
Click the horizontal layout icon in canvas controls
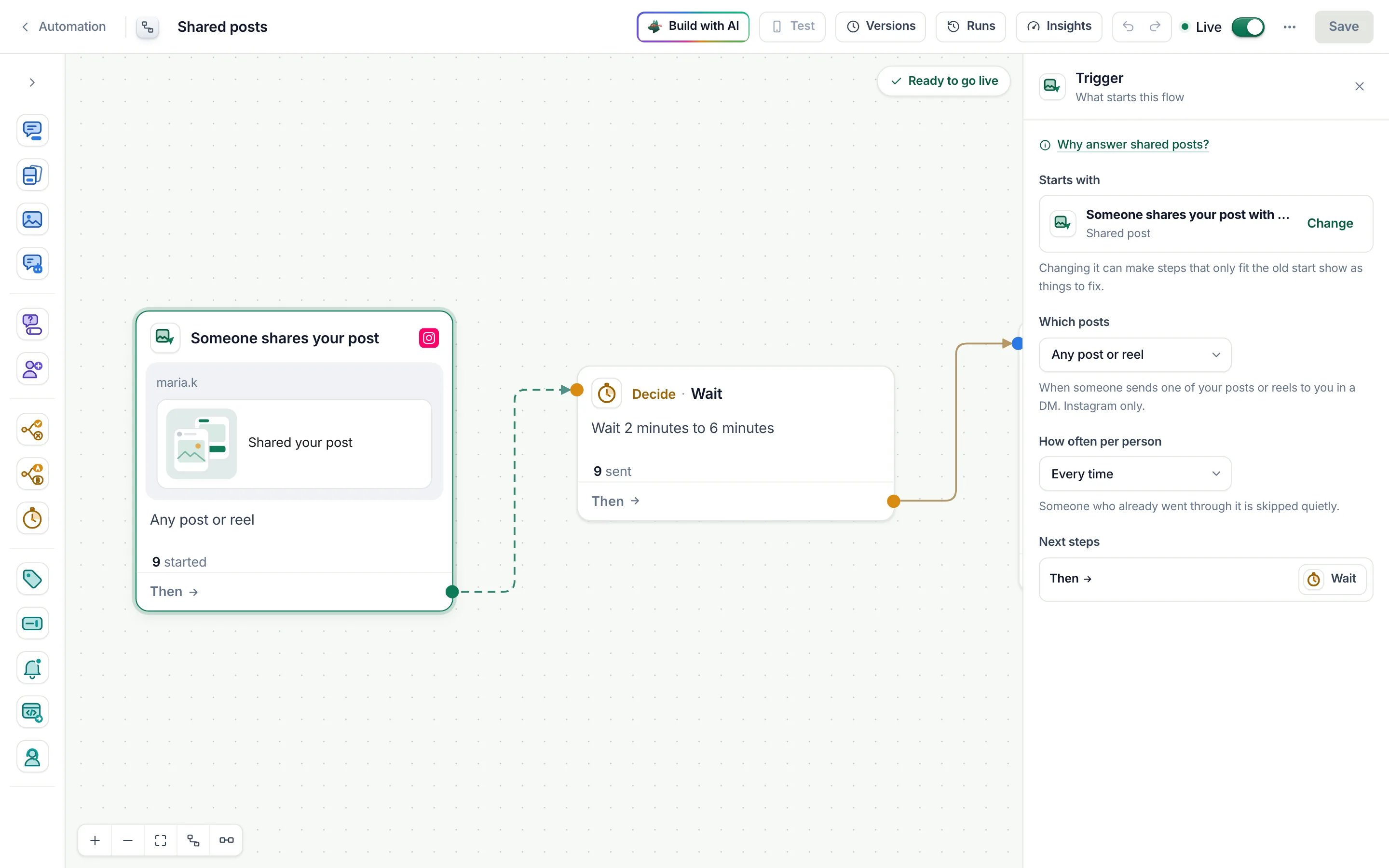226,841
